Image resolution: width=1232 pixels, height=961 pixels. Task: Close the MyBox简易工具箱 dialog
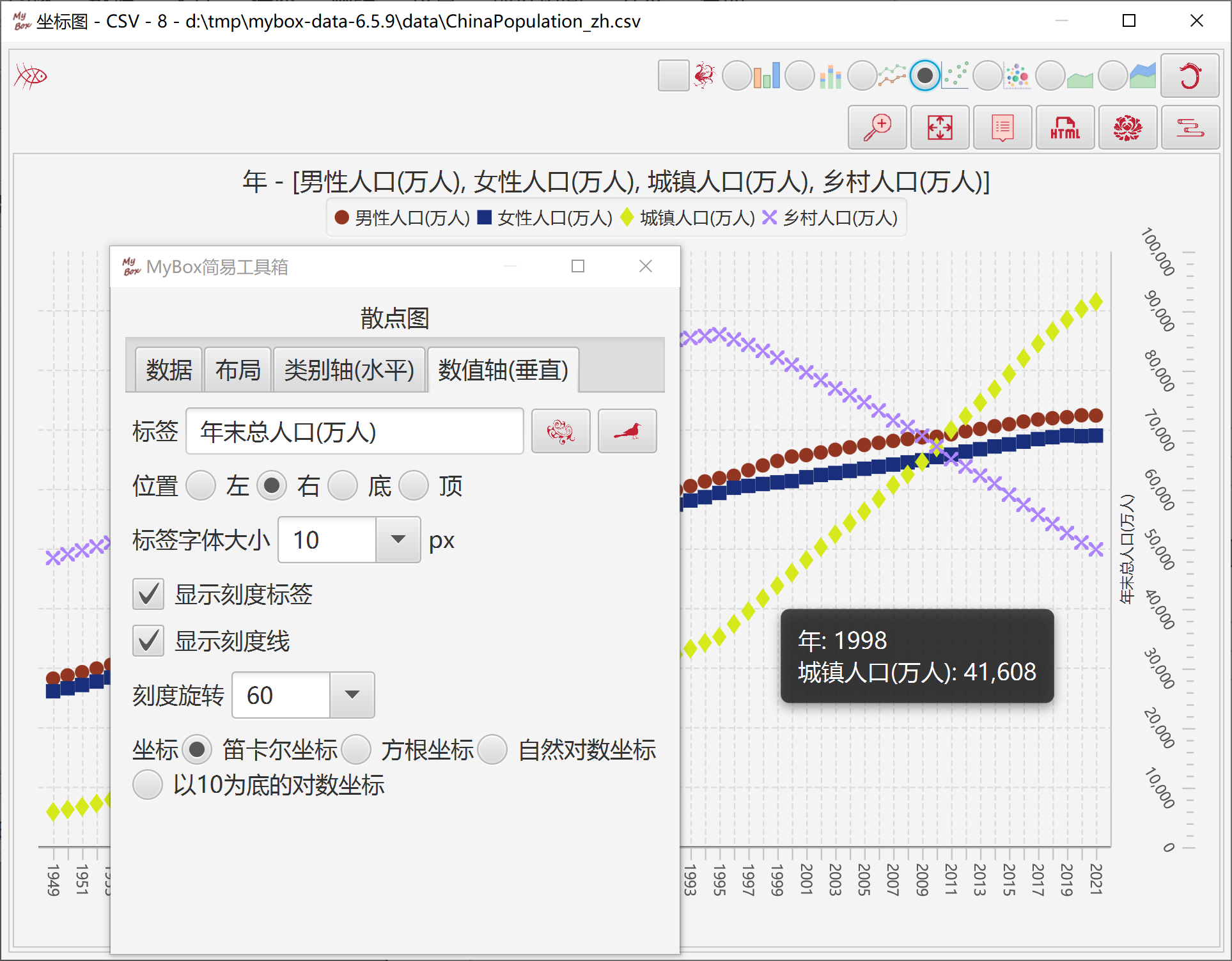pyautogui.click(x=646, y=266)
